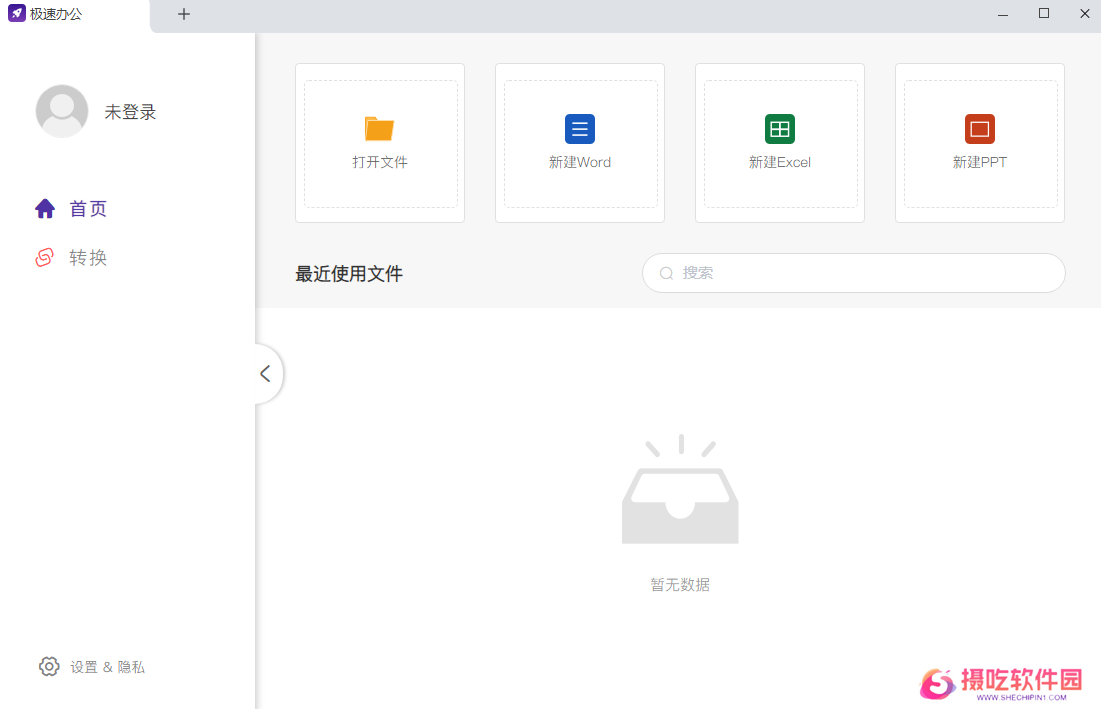The height and width of the screenshot is (709, 1101).
Task: Click the 新建Excel label text
Action: click(x=780, y=162)
